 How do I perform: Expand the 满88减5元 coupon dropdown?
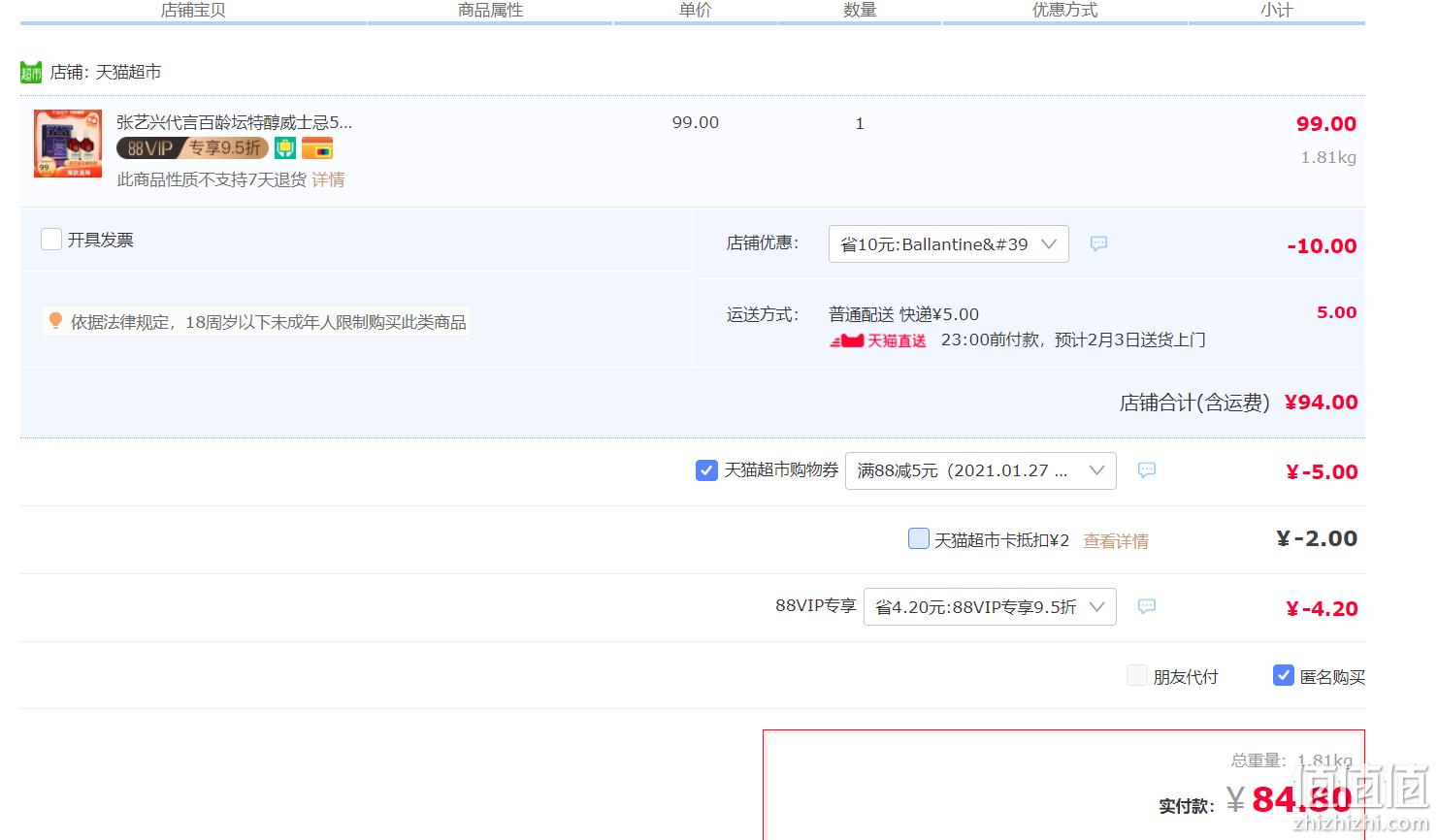981,470
